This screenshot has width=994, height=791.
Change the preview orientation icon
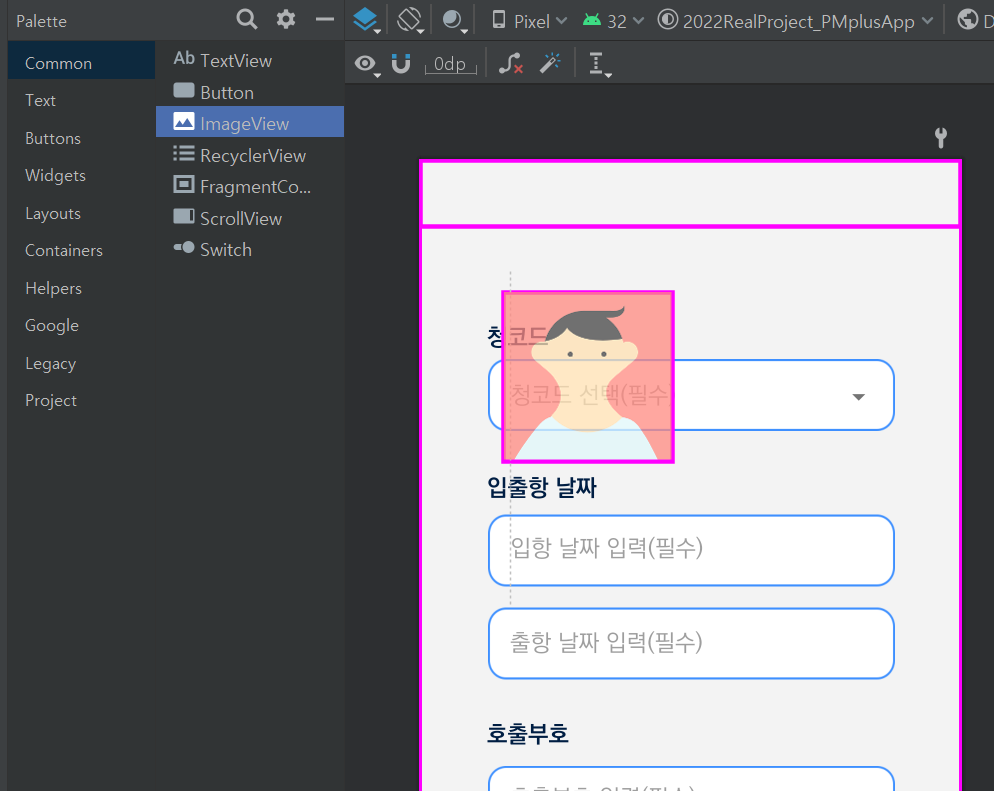tap(410, 20)
